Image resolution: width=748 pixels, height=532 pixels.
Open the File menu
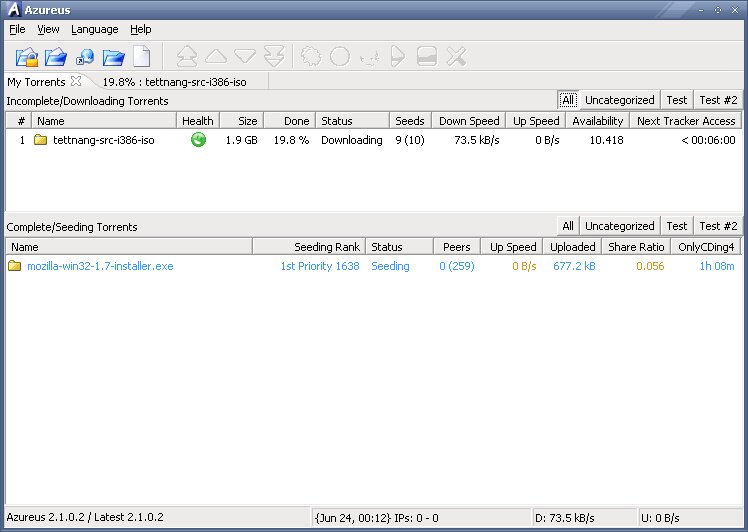17,30
